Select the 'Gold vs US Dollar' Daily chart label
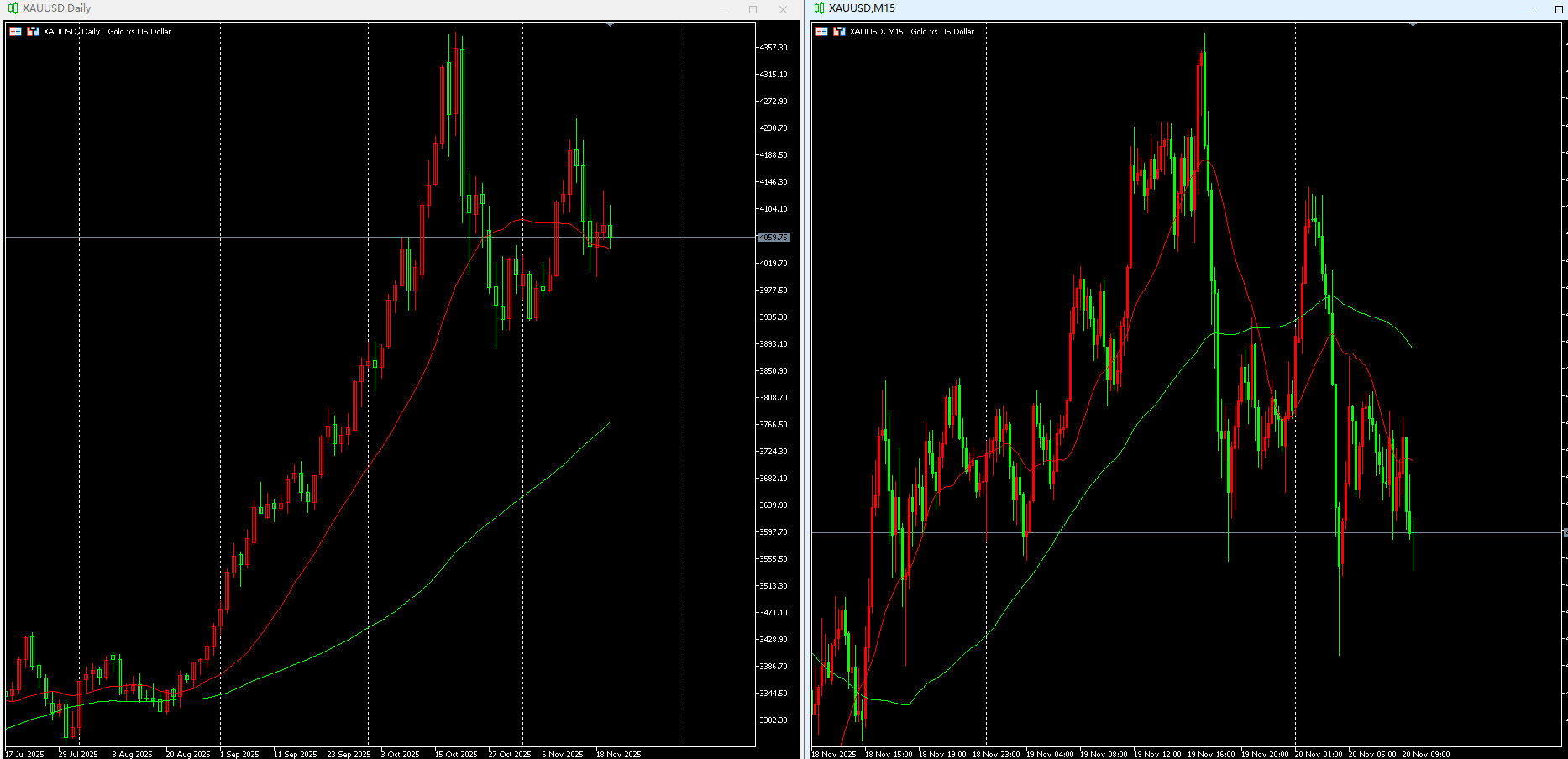 (x=139, y=32)
